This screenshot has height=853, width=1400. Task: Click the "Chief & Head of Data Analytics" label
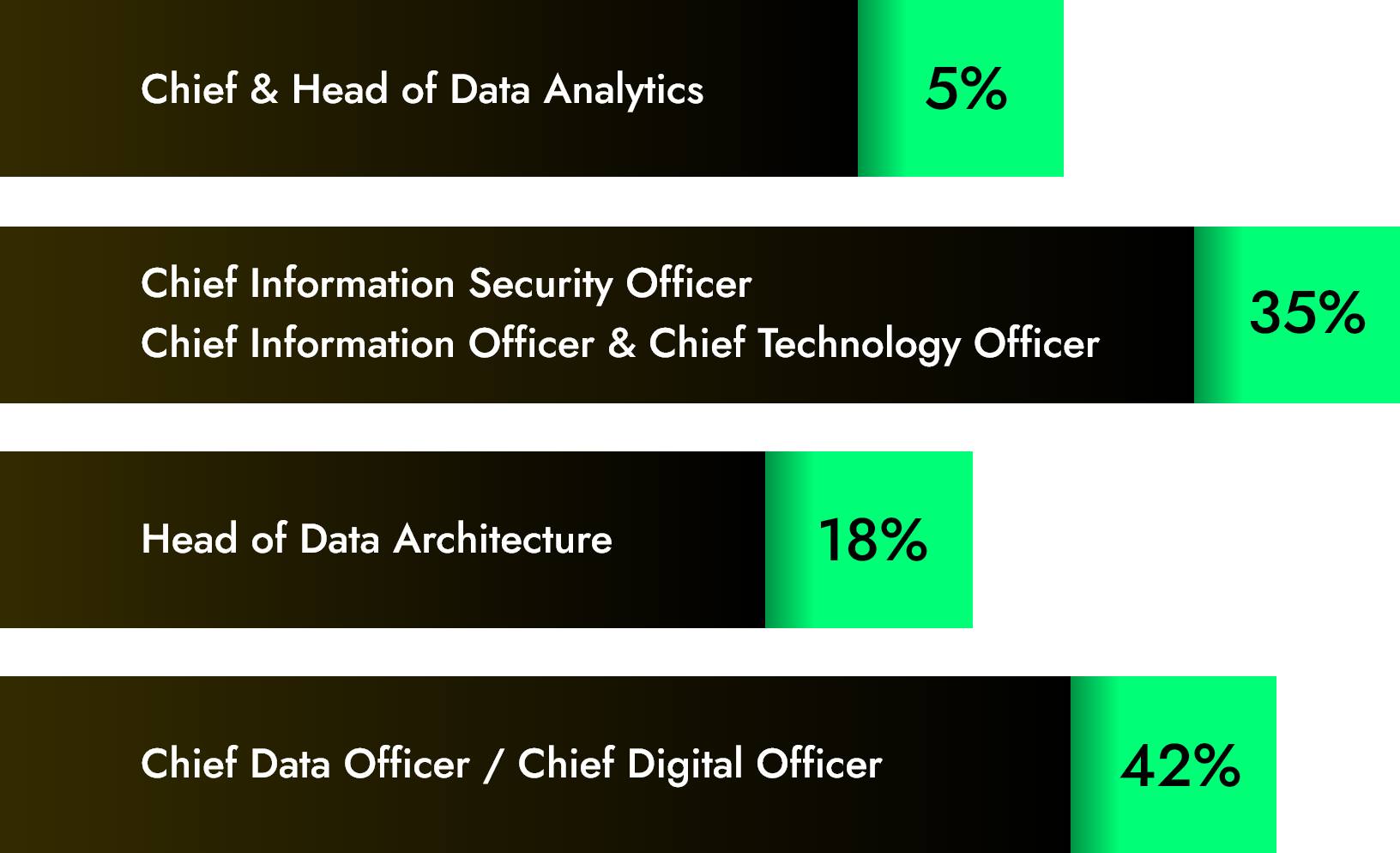tap(421, 89)
